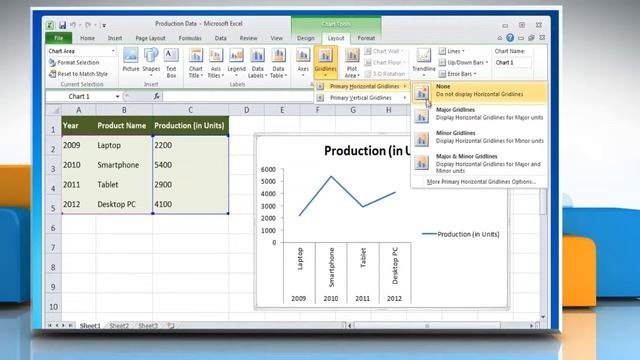Click the Save icon in quick access toolbar
Viewport: 640px width, 360px height.
[62, 25]
